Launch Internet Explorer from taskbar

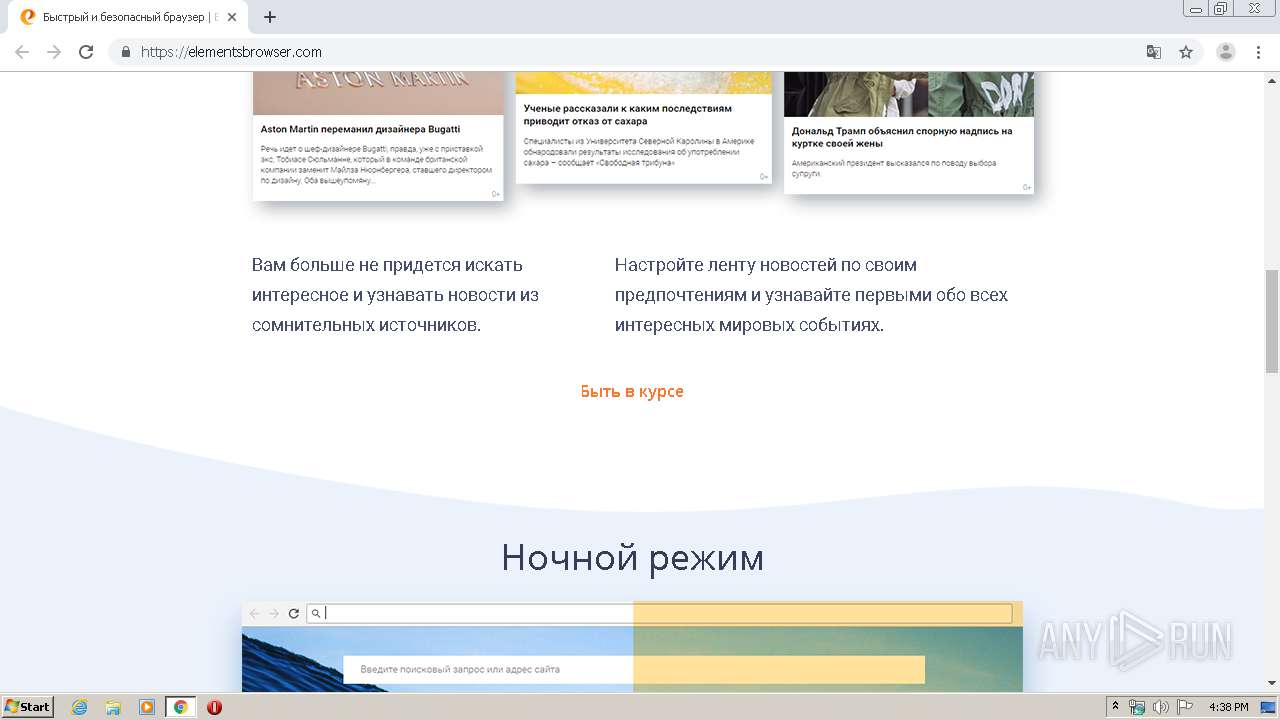coord(80,707)
